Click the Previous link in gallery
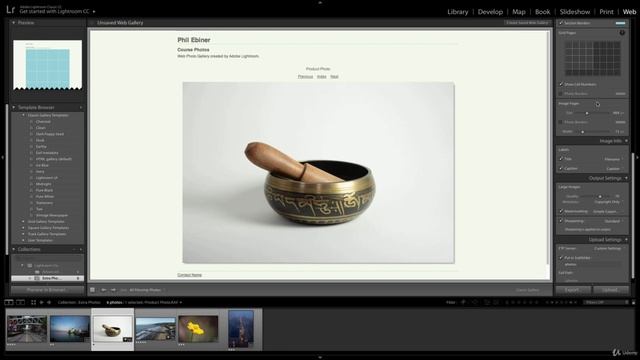 [x=305, y=76]
